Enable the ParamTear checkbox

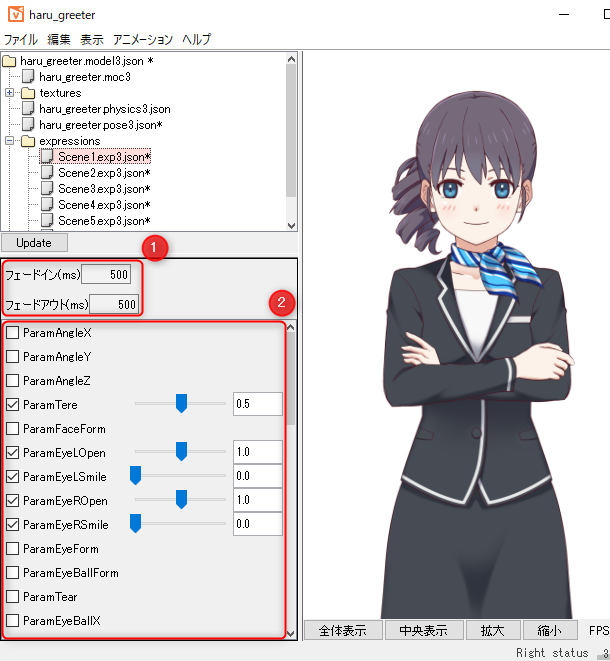[x=13, y=597]
